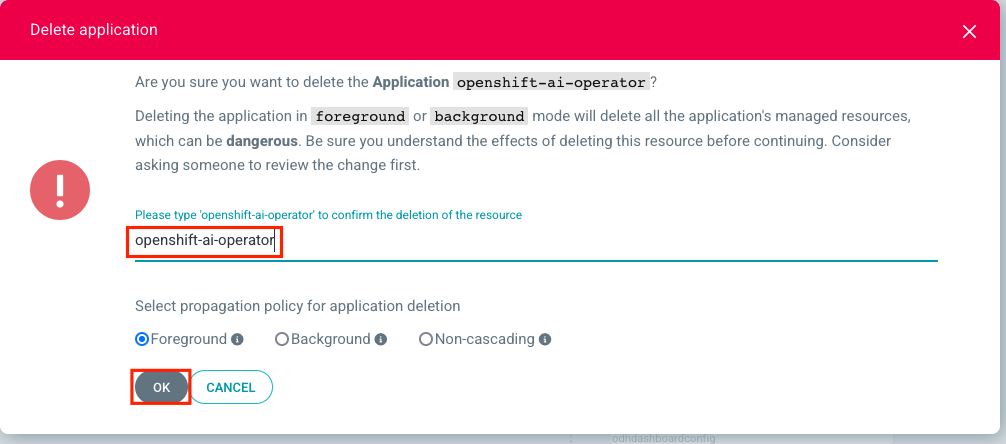
Task: Confirm deletion with the OK button
Action: click(161, 387)
